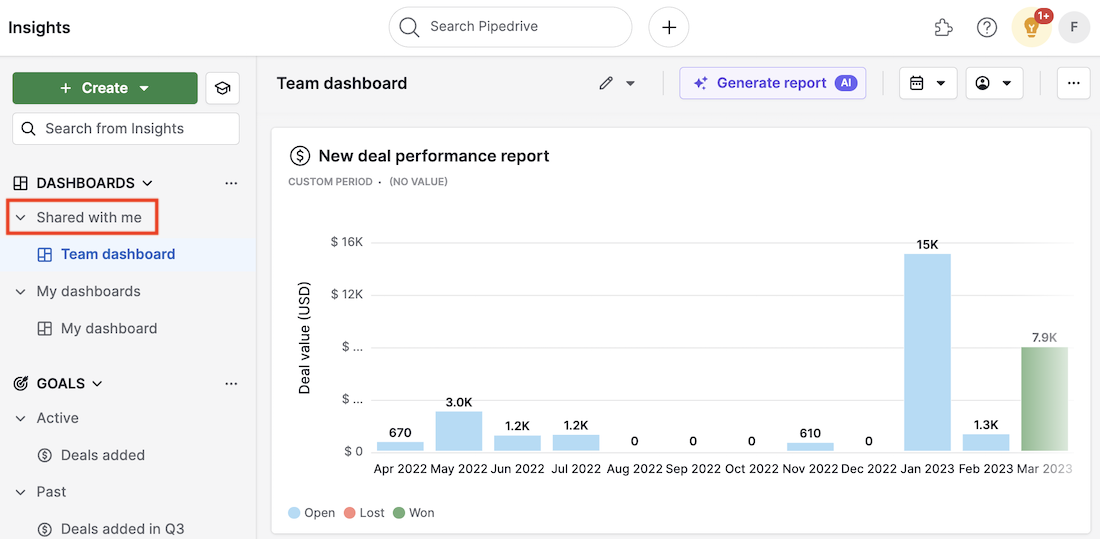Toggle the Won legend item
Viewport: 1100px width, 539px height.
414,513
